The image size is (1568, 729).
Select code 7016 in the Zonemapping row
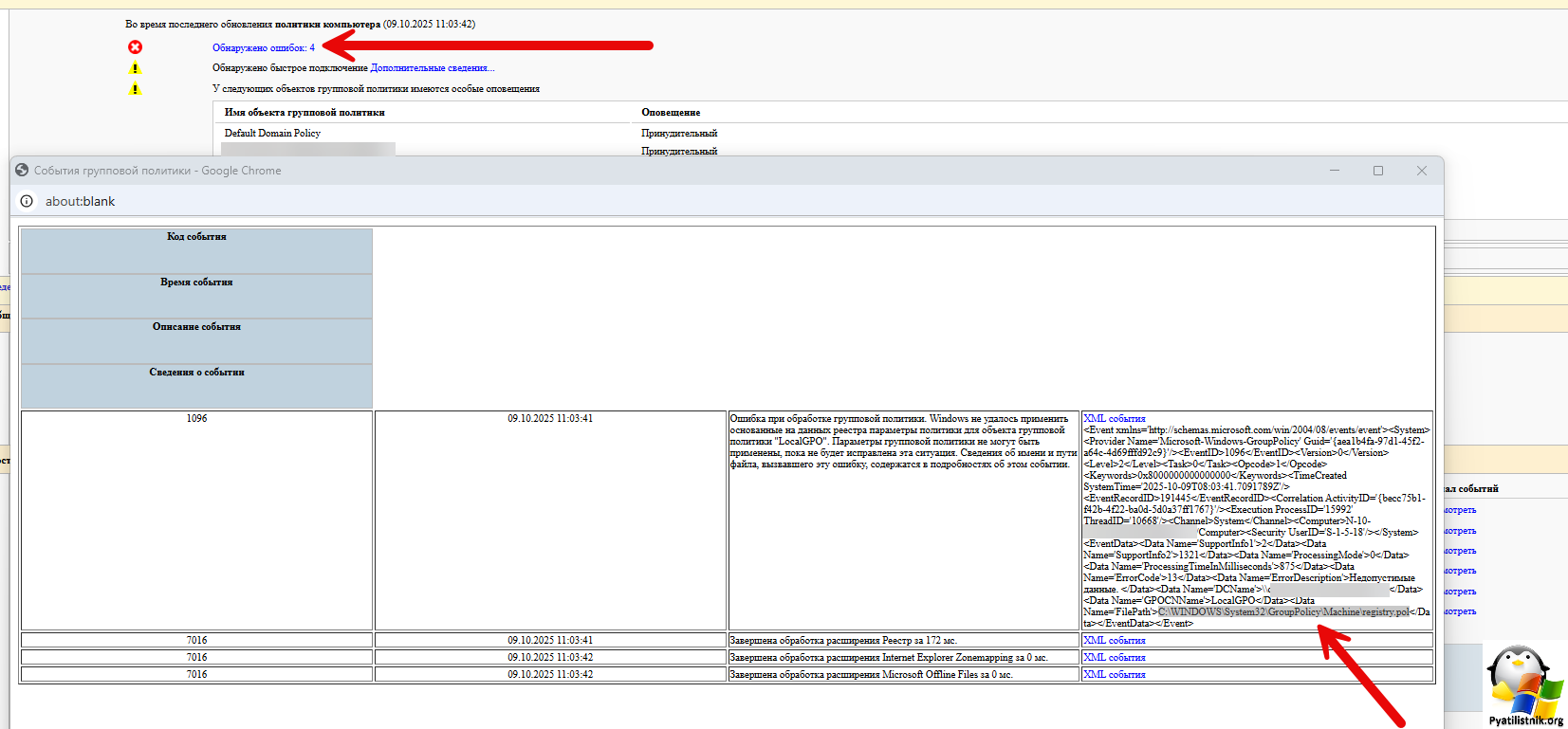click(196, 658)
